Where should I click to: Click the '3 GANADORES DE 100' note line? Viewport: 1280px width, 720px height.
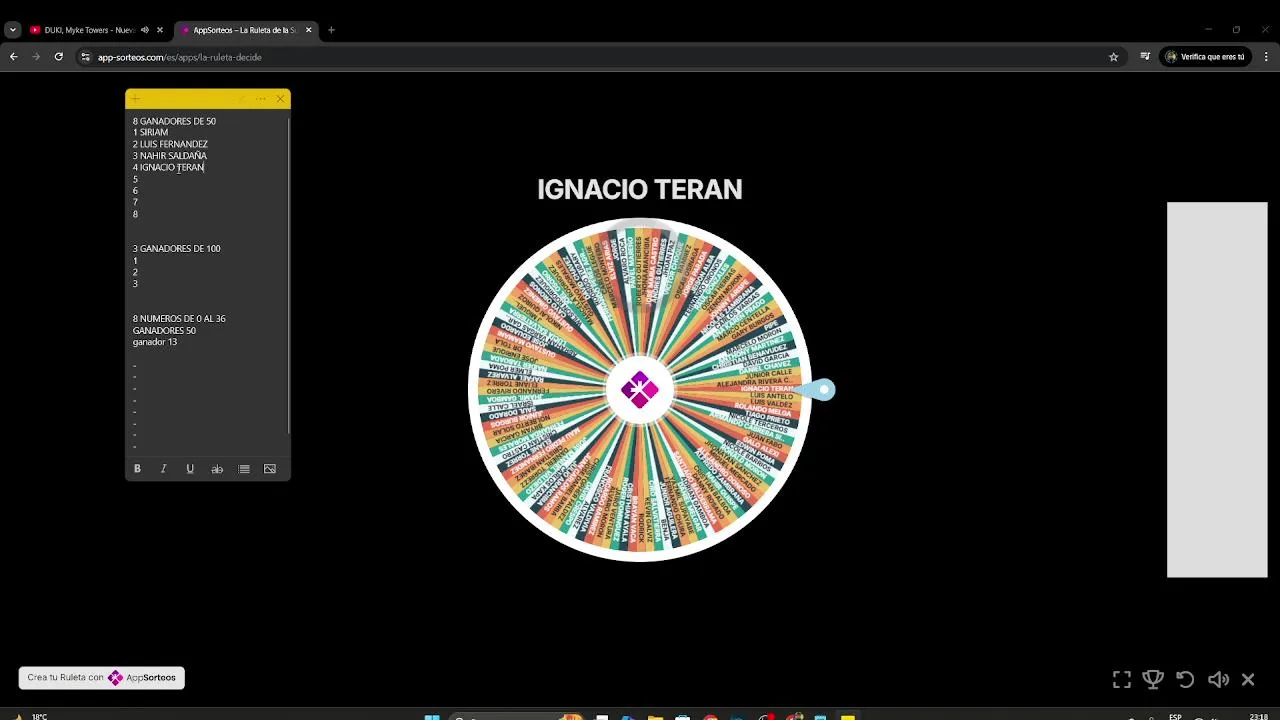point(176,249)
